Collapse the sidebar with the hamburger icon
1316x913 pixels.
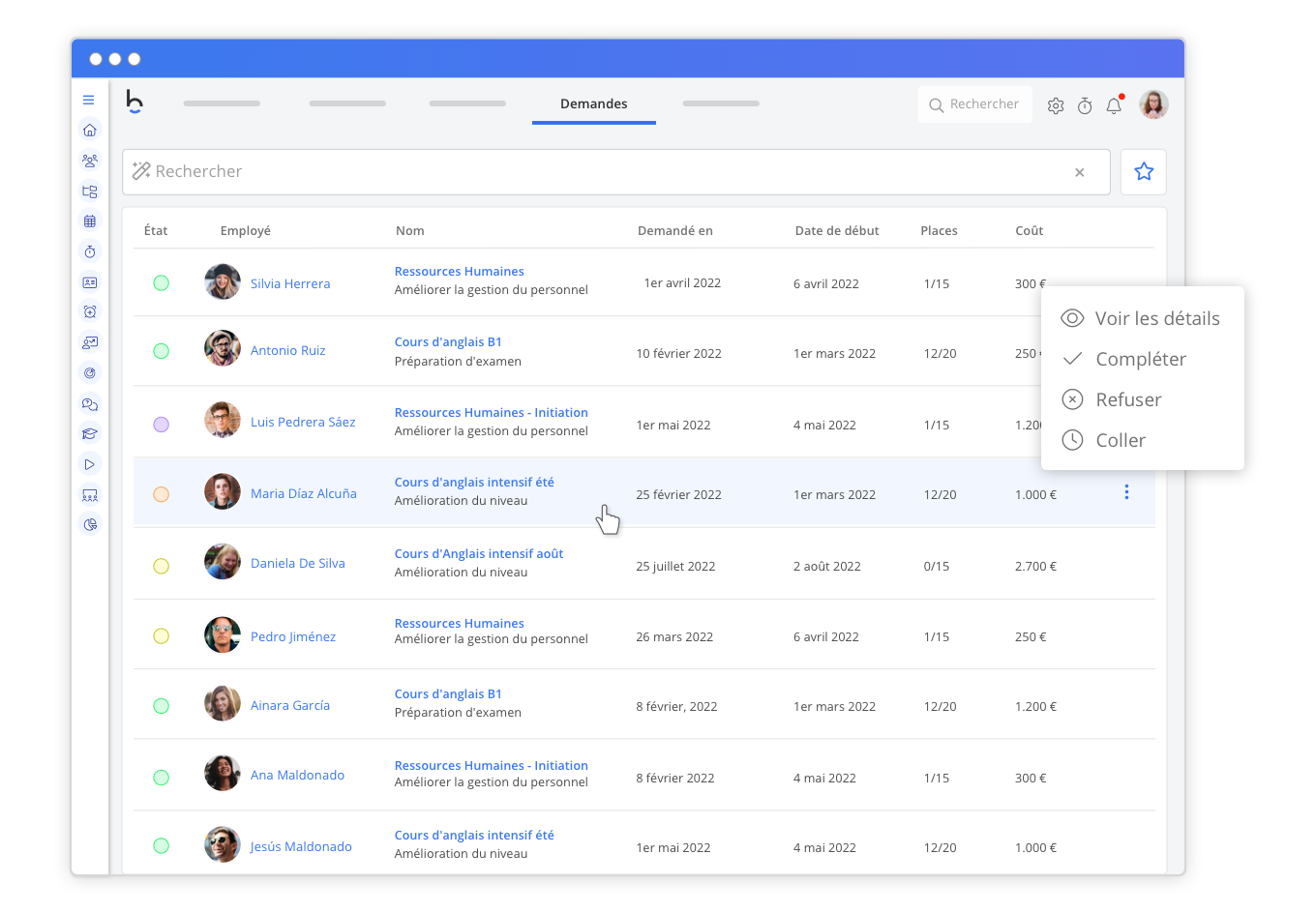pyautogui.click(x=89, y=99)
